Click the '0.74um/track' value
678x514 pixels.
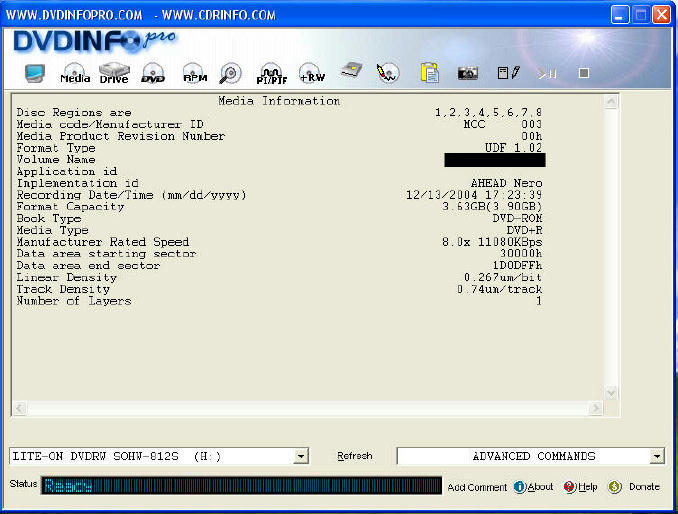click(499, 289)
